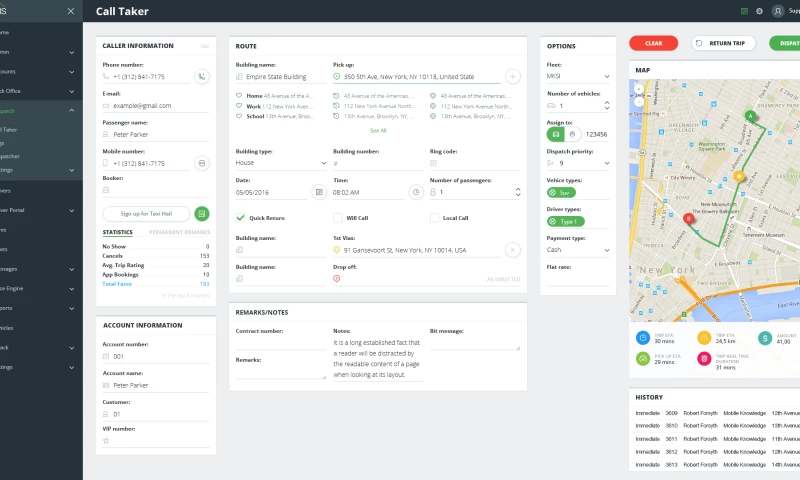Image resolution: width=800 pixels, height=480 pixels.
Task: Uncheck the Quick Return checkbox
Action: pyautogui.click(x=240, y=217)
